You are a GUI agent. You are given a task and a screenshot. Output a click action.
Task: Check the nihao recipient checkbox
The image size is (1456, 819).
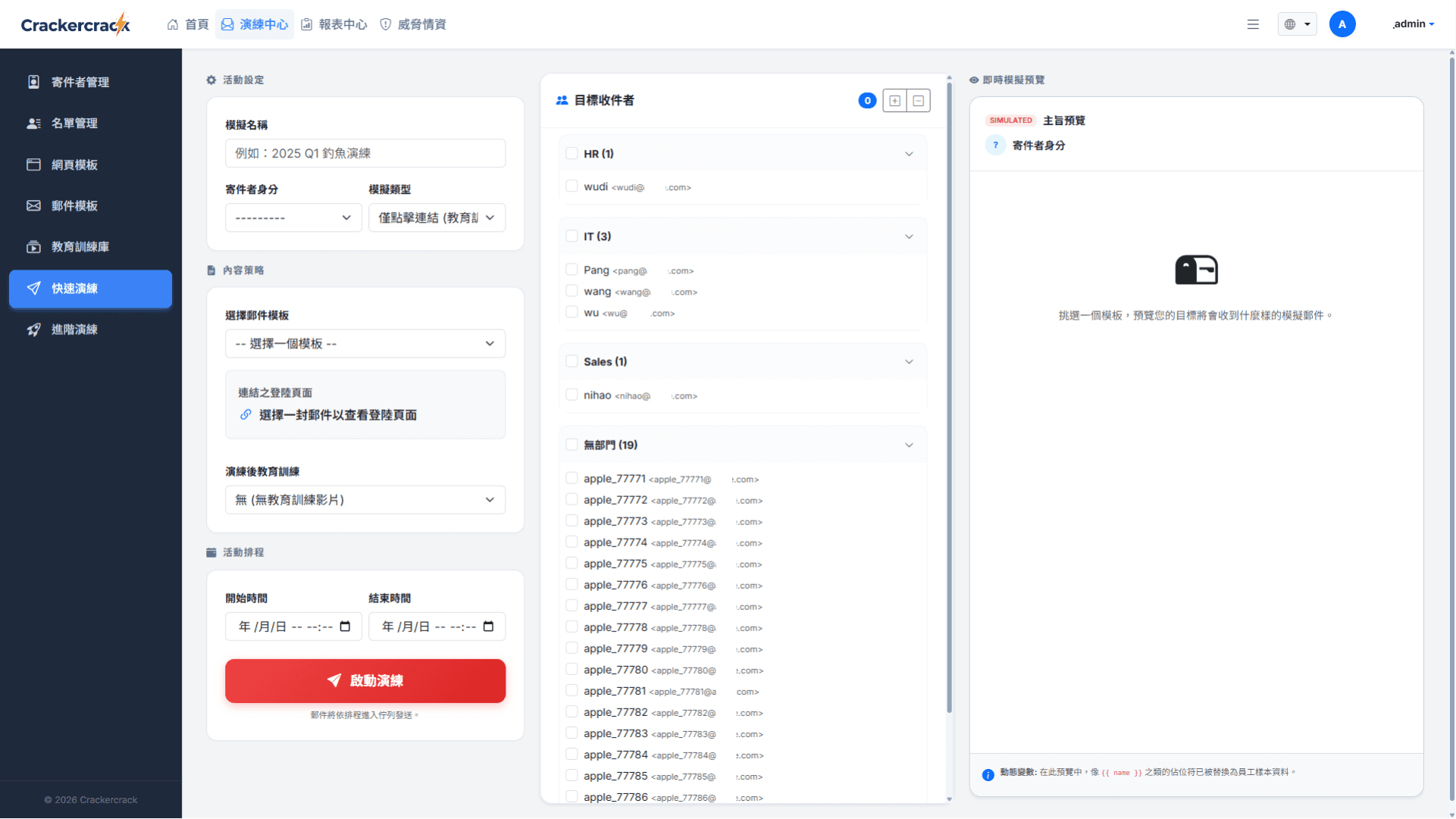point(571,395)
